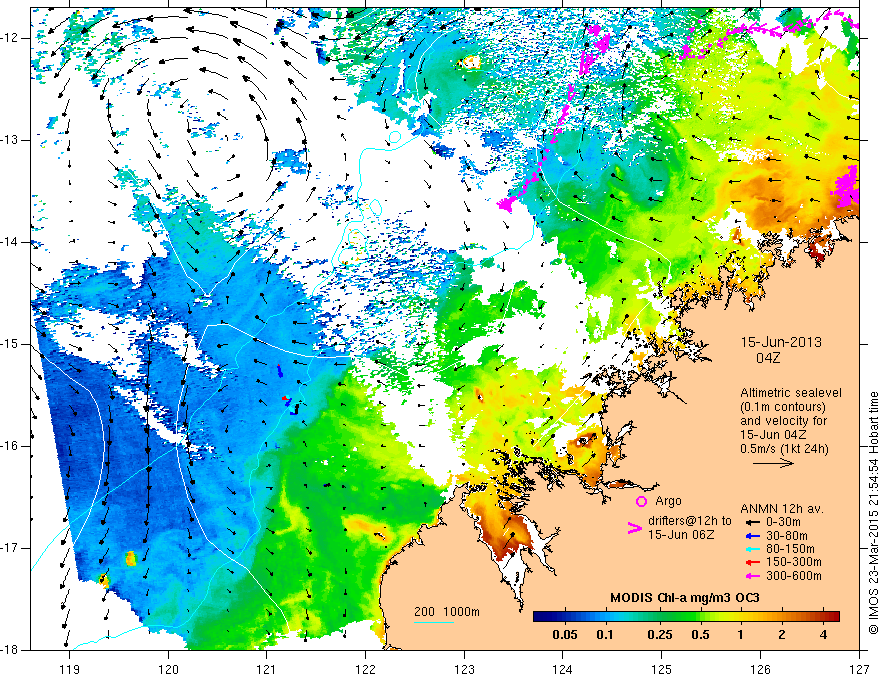Click the -14 latitude axis label
Viewport: 880px width, 680px height.
(10, 242)
